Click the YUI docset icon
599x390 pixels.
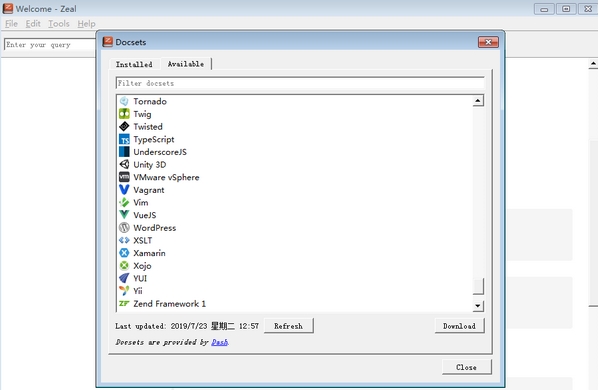point(124,278)
